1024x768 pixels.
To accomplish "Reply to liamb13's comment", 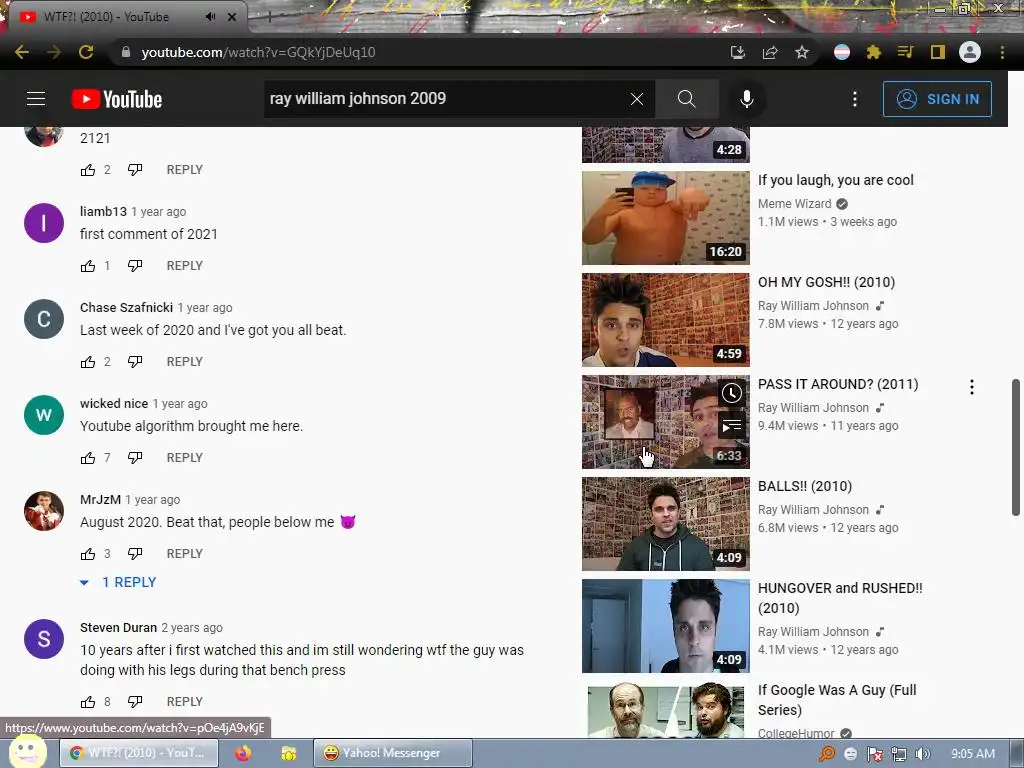I will 185,266.
